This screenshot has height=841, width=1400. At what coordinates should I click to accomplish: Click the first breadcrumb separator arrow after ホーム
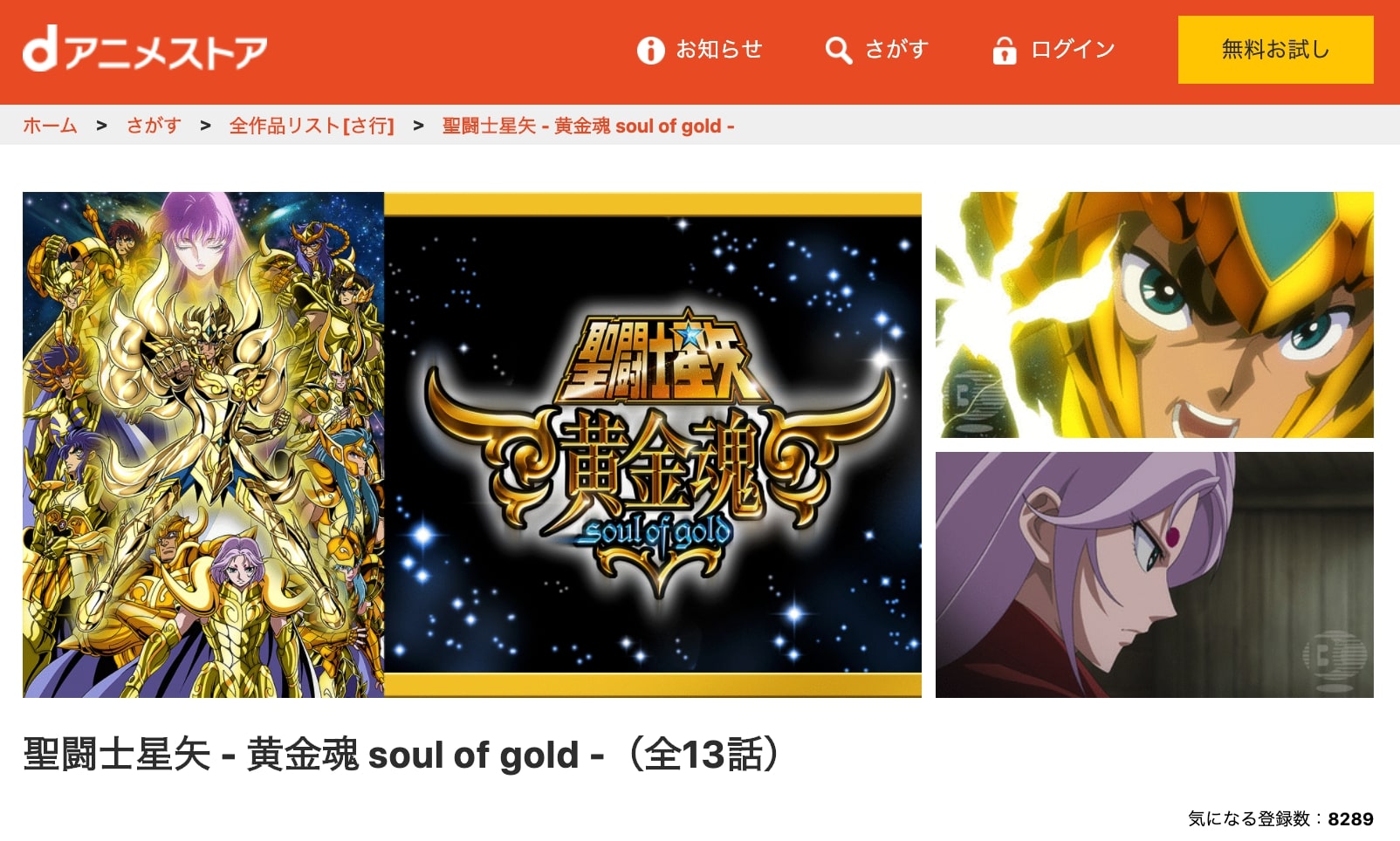click(x=102, y=126)
